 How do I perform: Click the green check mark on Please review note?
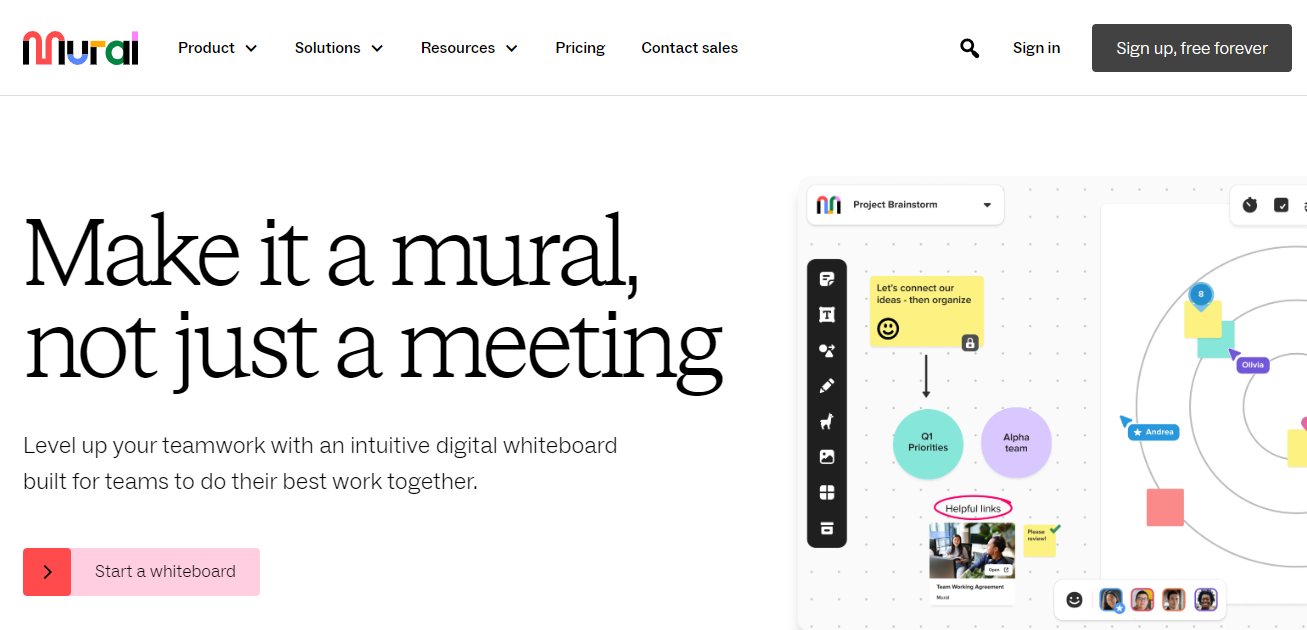[x=1055, y=528]
